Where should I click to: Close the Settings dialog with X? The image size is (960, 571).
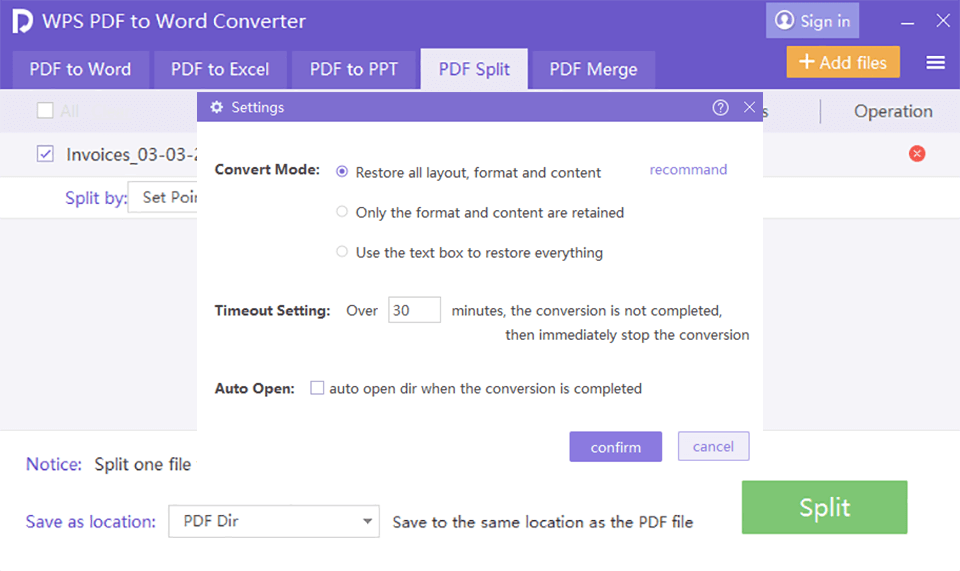coord(749,107)
